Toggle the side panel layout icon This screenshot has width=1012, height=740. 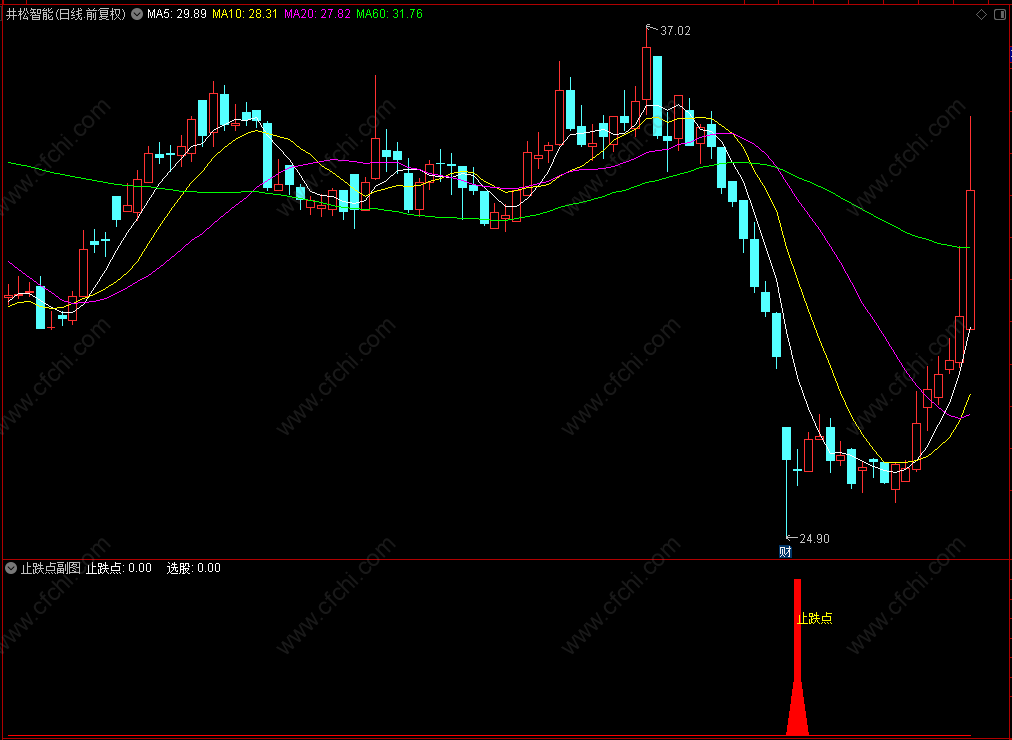click(x=1000, y=14)
